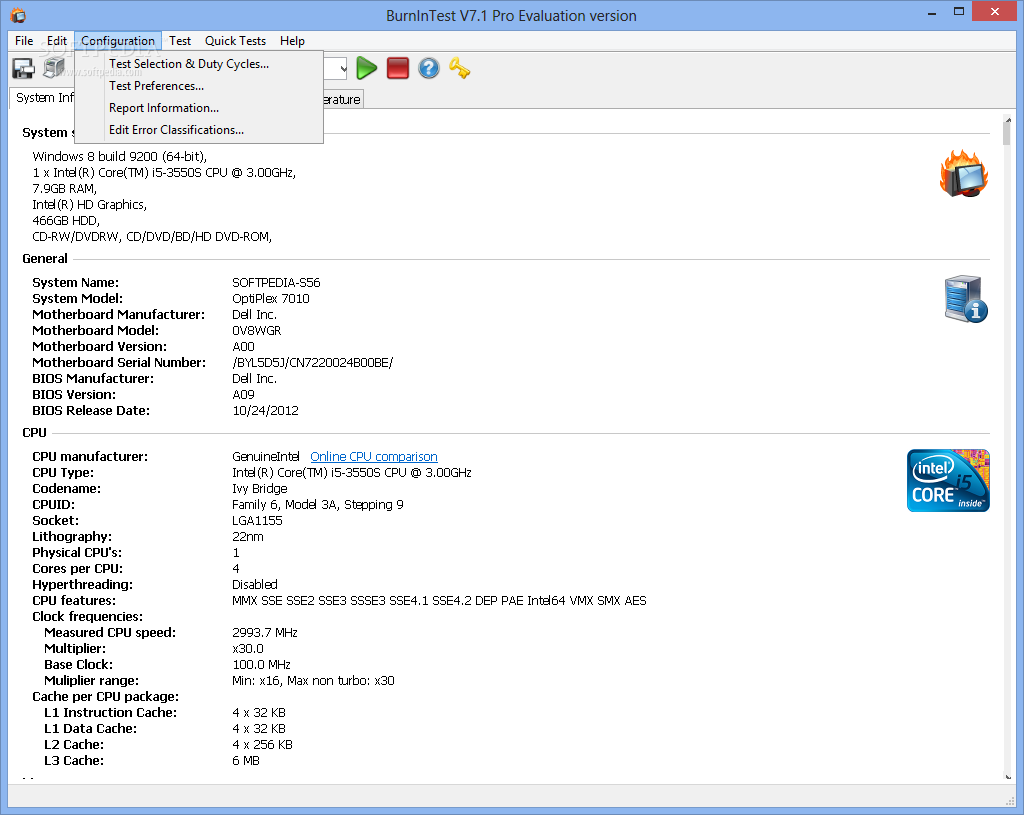Open the File menu
This screenshot has width=1024, height=815.
[24, 40]
